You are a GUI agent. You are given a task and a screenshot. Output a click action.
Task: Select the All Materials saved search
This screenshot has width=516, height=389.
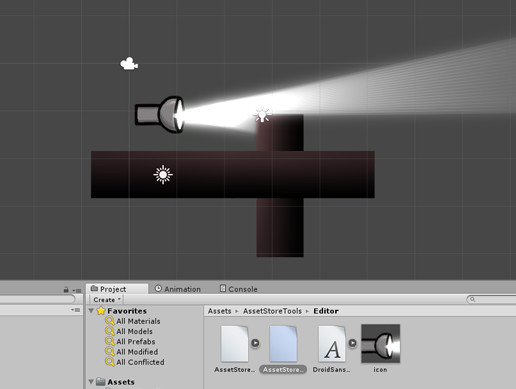coord(138,321)
